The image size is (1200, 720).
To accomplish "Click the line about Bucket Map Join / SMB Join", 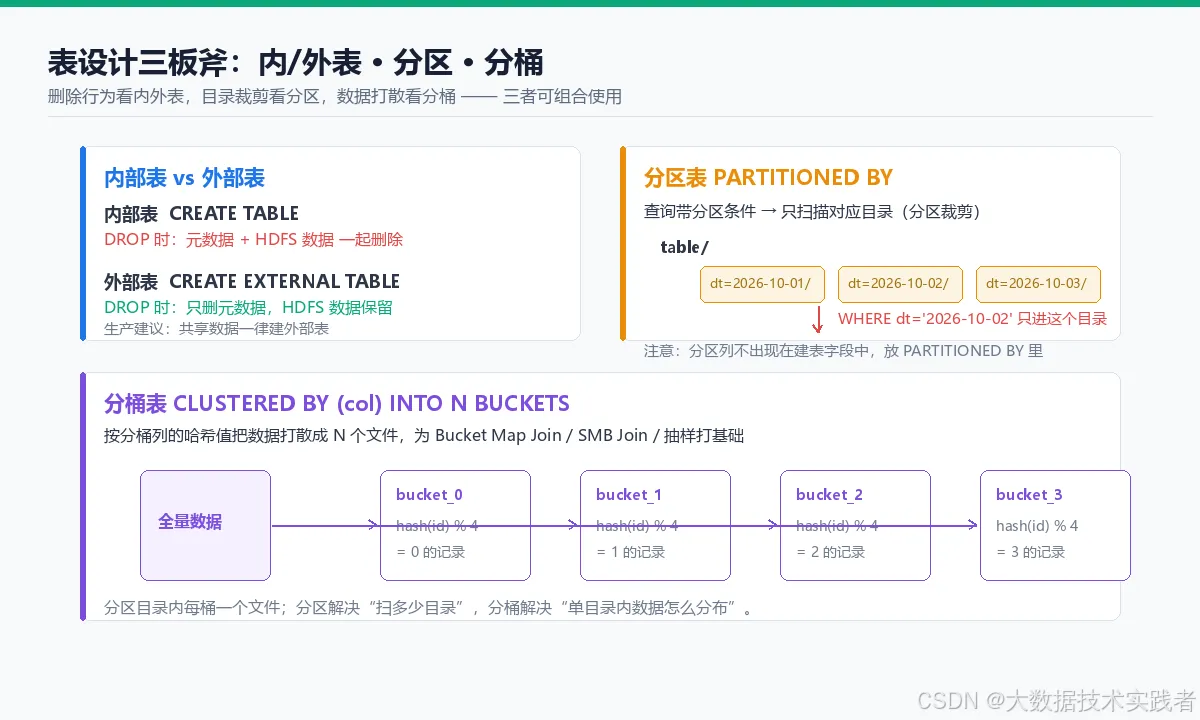I will [424, 436].
